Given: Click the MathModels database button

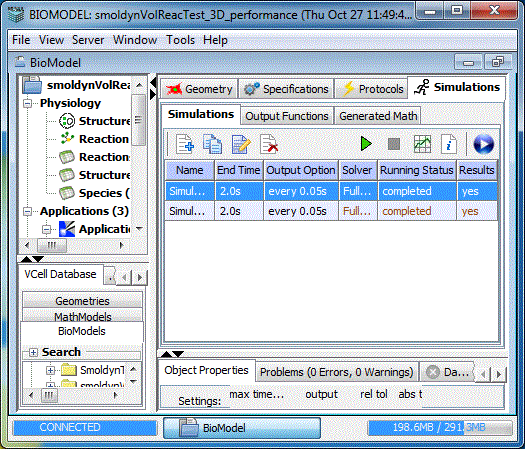Looking at the screenshot, I should tap(82, 316).
